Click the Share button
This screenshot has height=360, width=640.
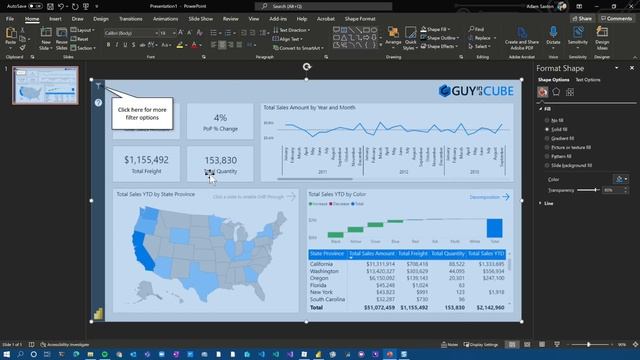pyautogui.click(x=582, y=19)
